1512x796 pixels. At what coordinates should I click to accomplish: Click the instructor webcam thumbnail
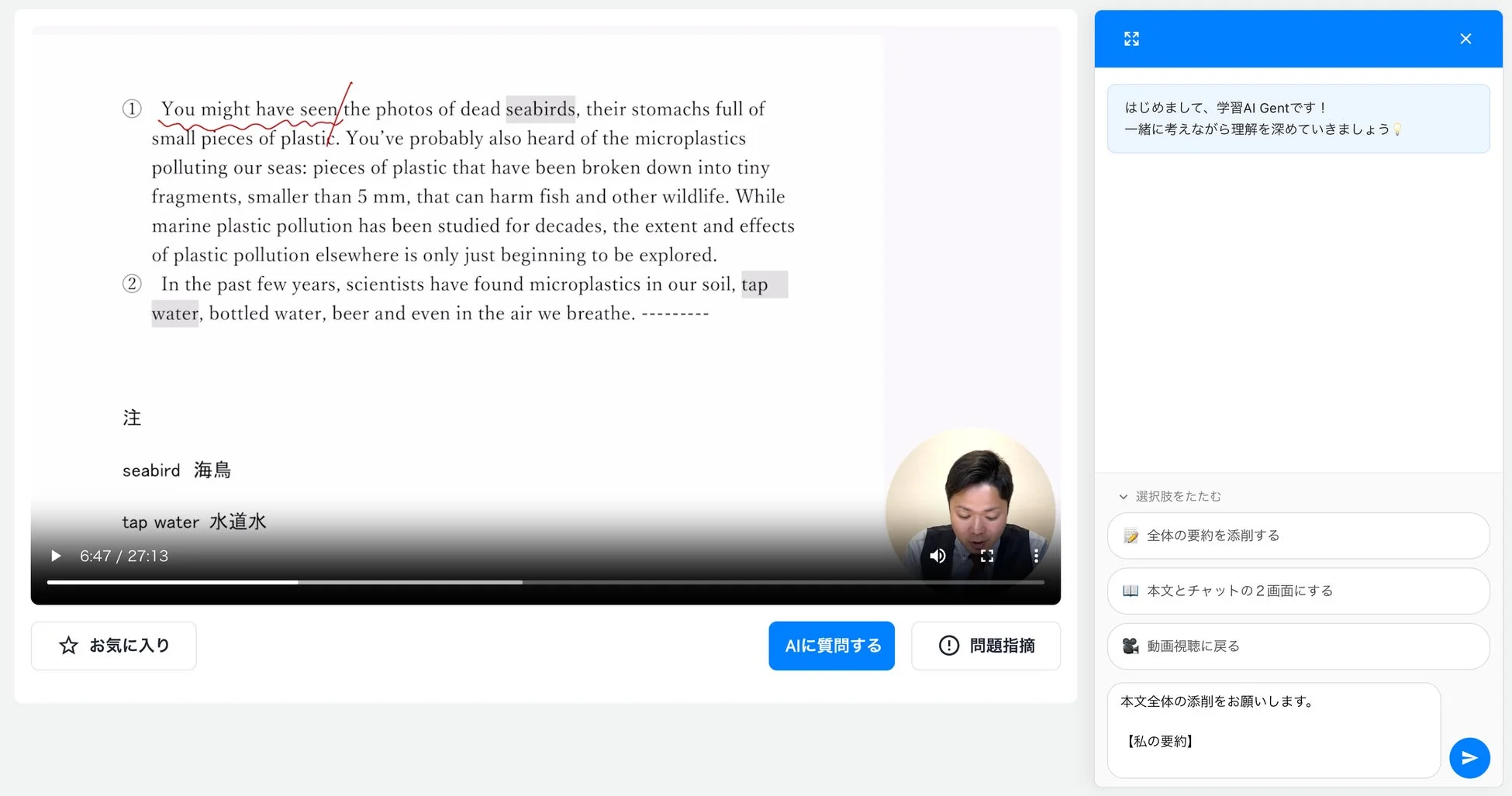click(971, 512)
